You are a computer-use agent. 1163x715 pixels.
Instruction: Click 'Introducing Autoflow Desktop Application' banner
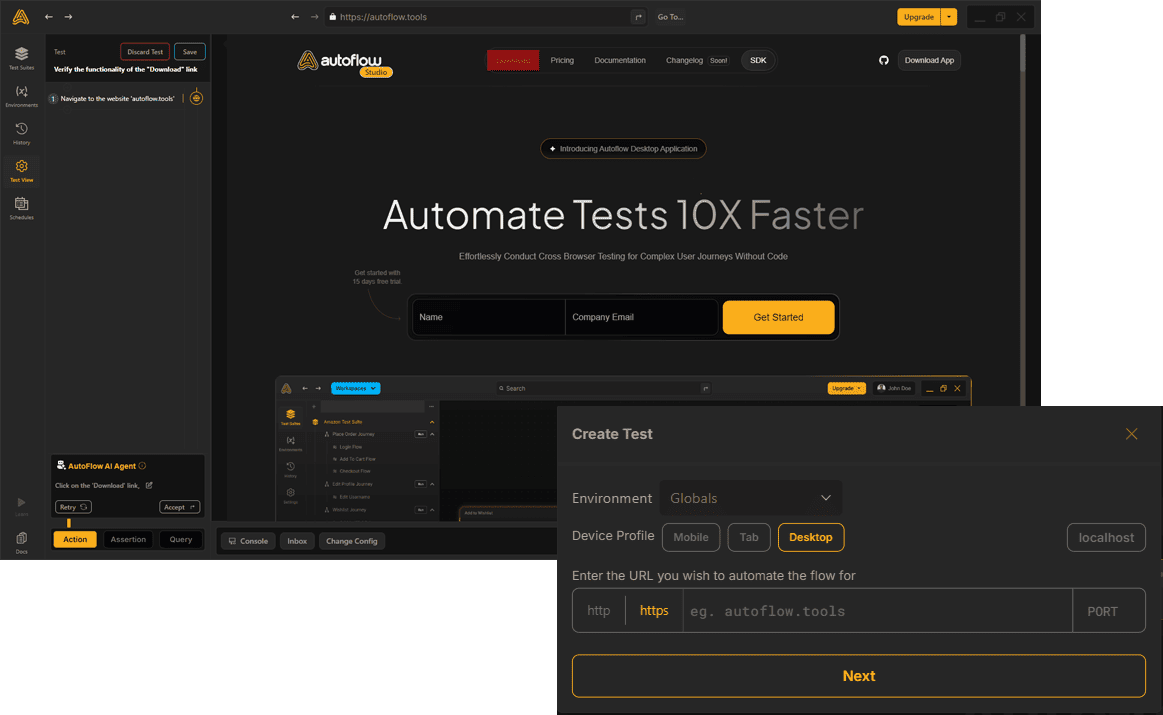point(623,148)
